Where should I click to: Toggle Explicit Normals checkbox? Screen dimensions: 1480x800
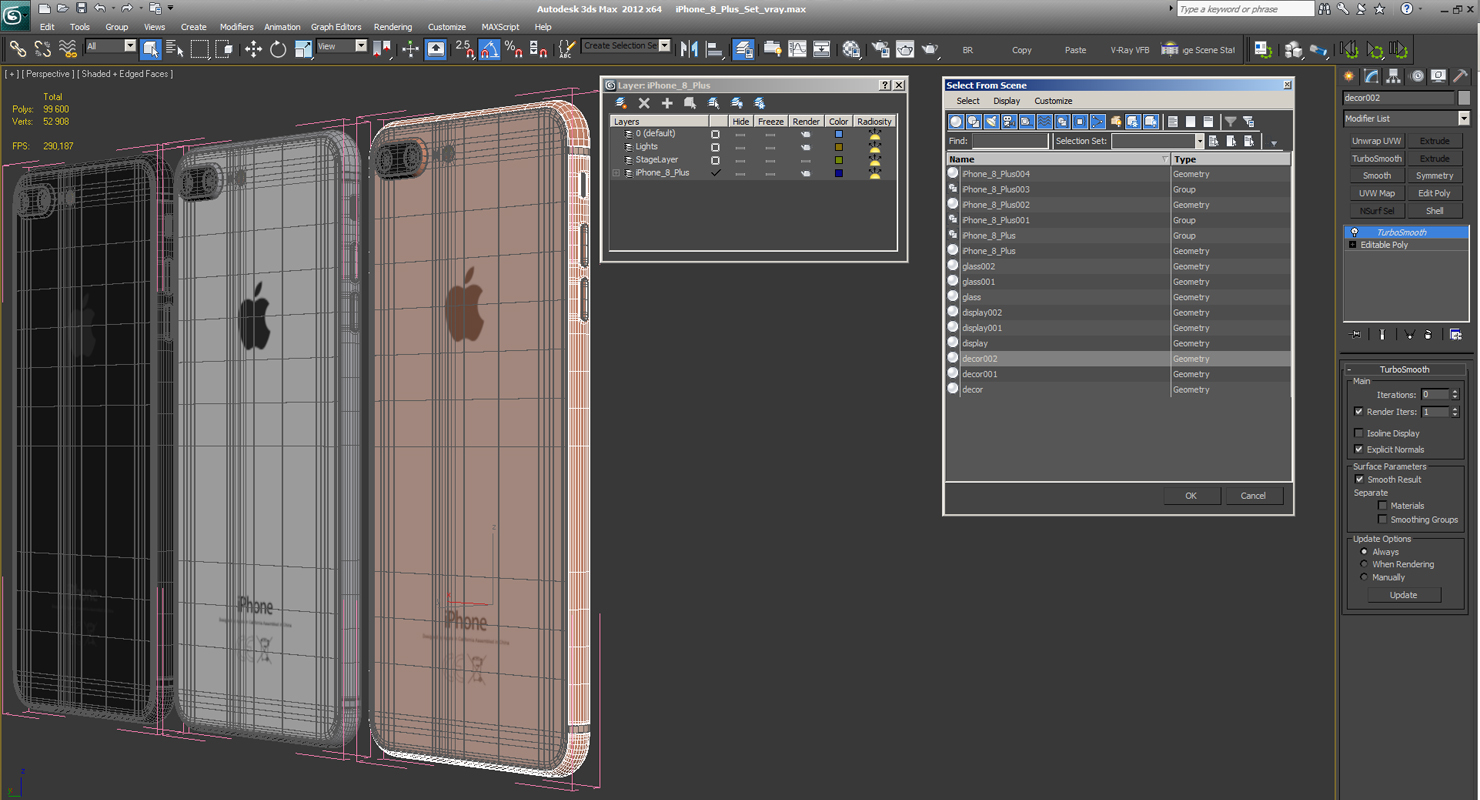[x=1358, y=450]
